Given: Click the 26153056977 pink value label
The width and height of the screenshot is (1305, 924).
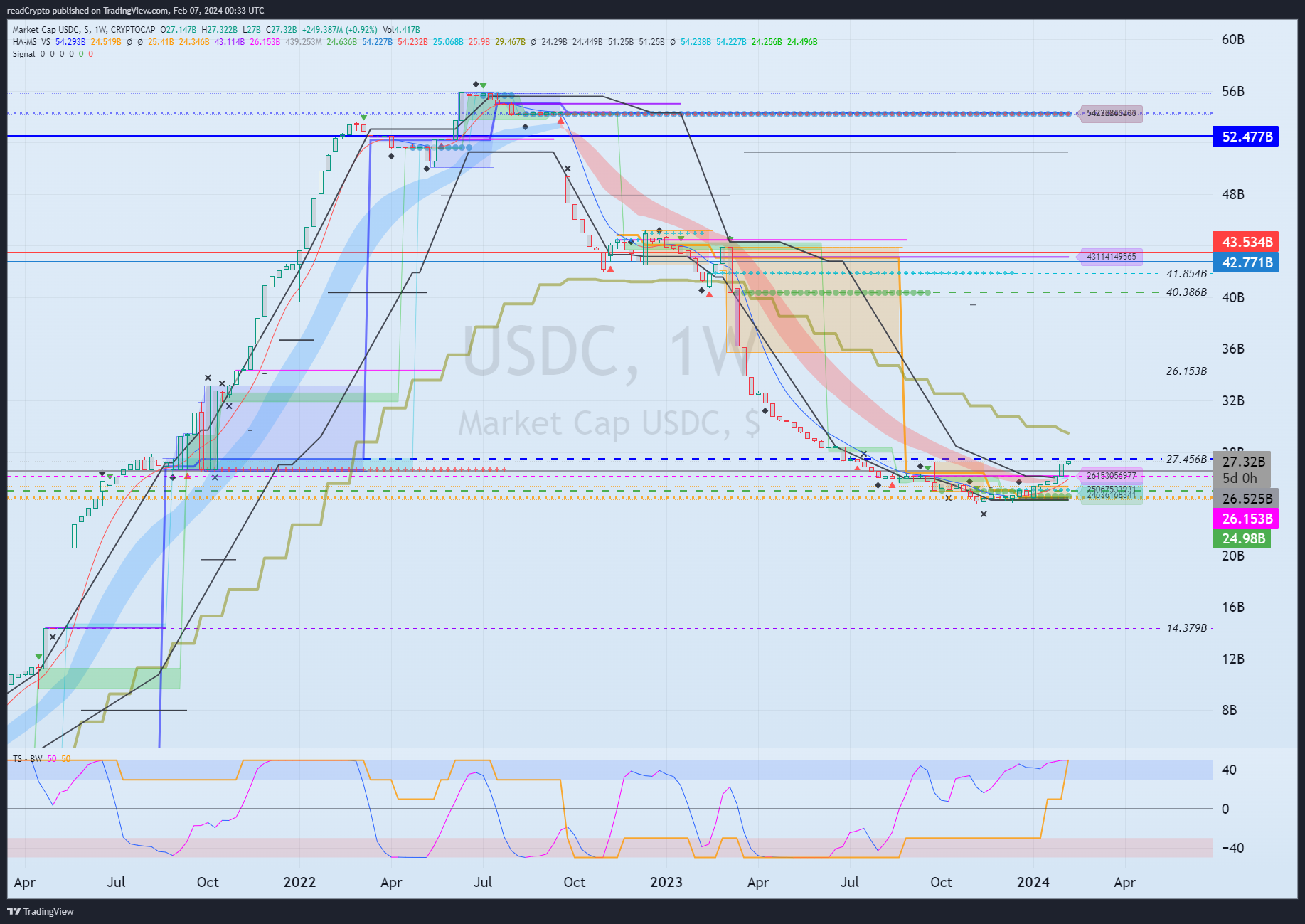Looking at the screenshot, I should click(1111, 476).
